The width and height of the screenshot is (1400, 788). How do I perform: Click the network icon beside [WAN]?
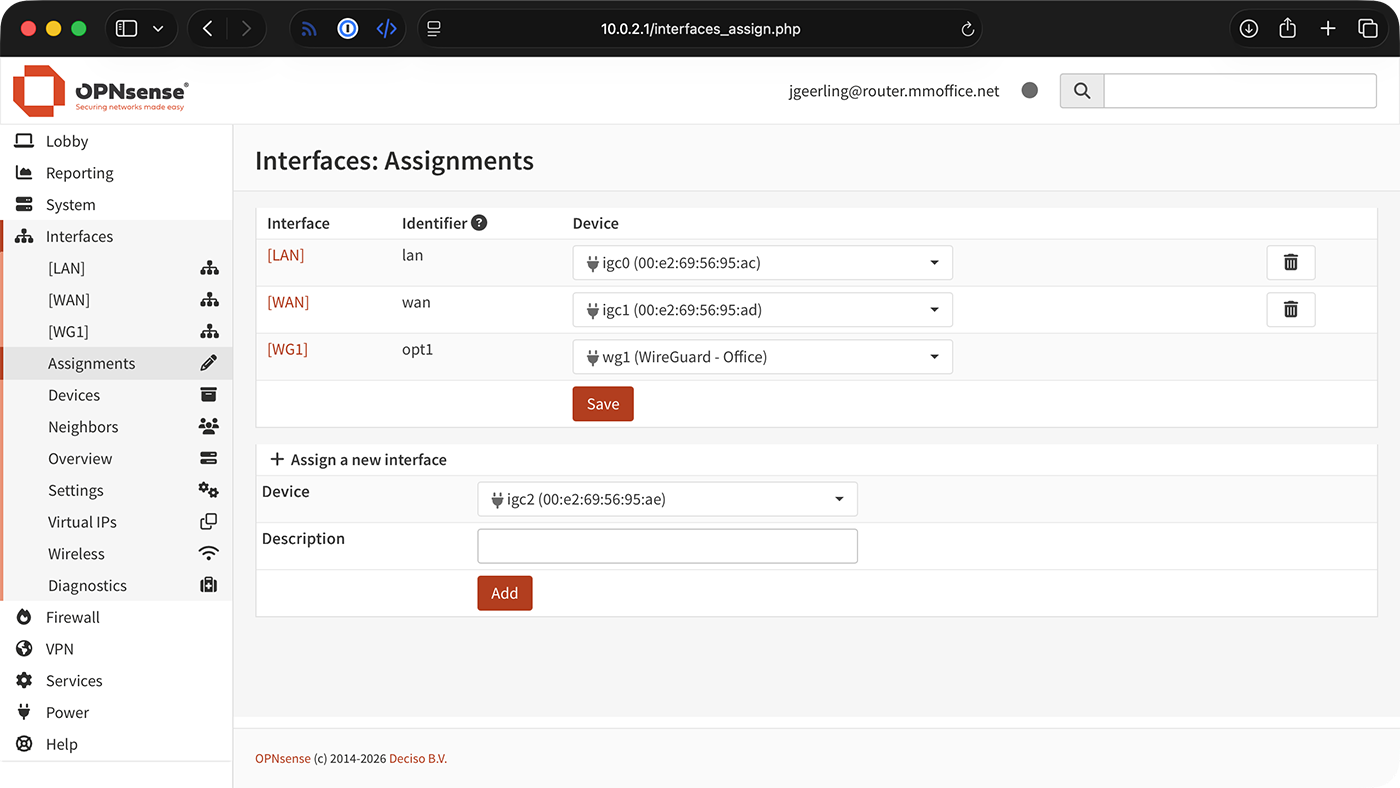tap(209, 300)
